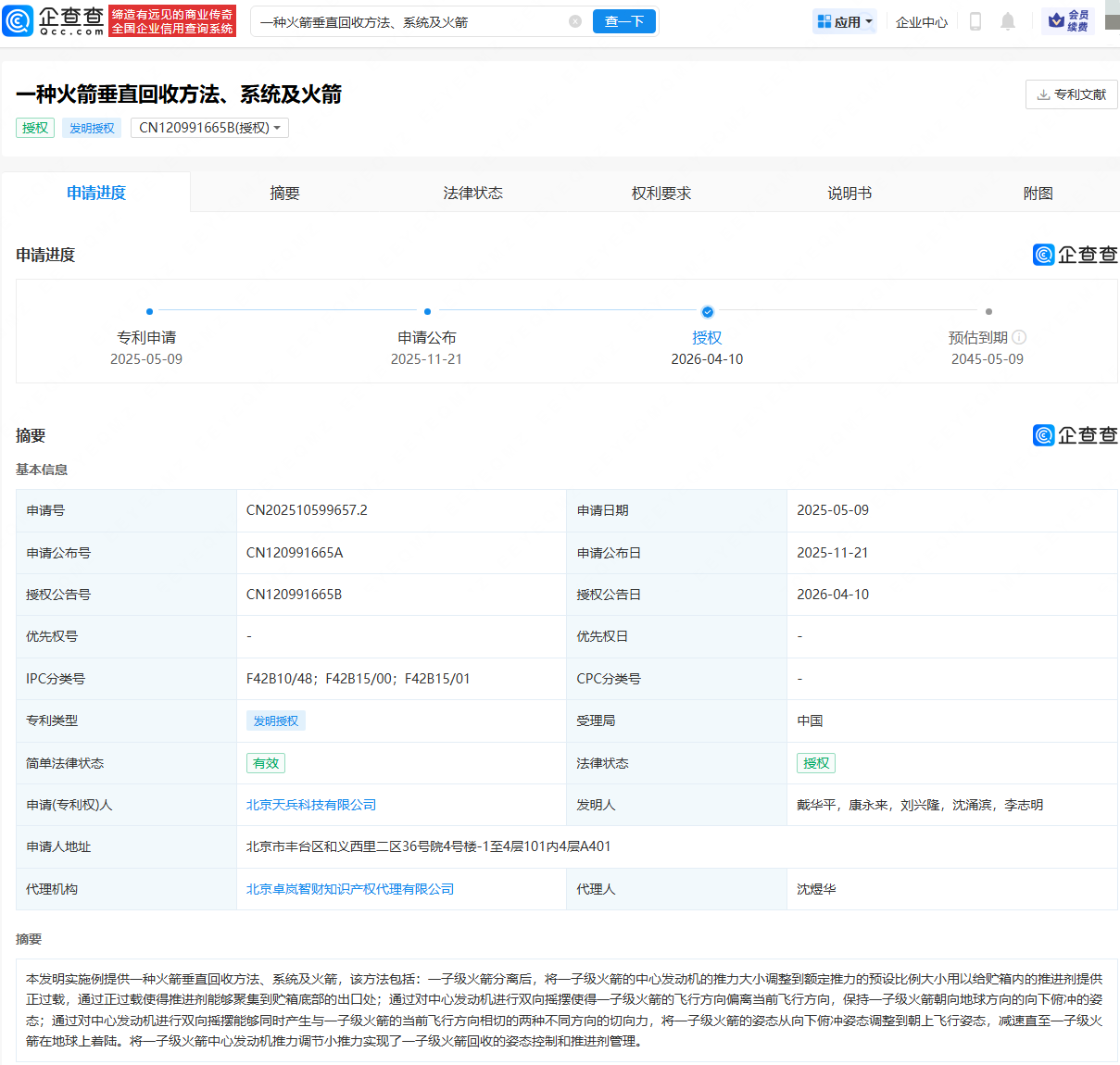Open the 北京卓岚智财知识产权代理有限公司 agency link
The height and width of the screenshot is (1065, 1120).
click(x=350, y=889)
